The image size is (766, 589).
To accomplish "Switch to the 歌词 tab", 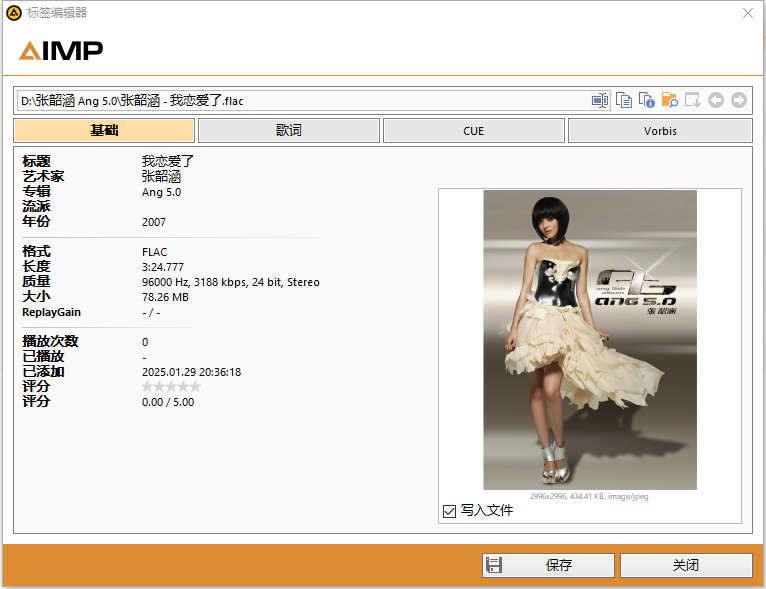I will coord(289,130).
